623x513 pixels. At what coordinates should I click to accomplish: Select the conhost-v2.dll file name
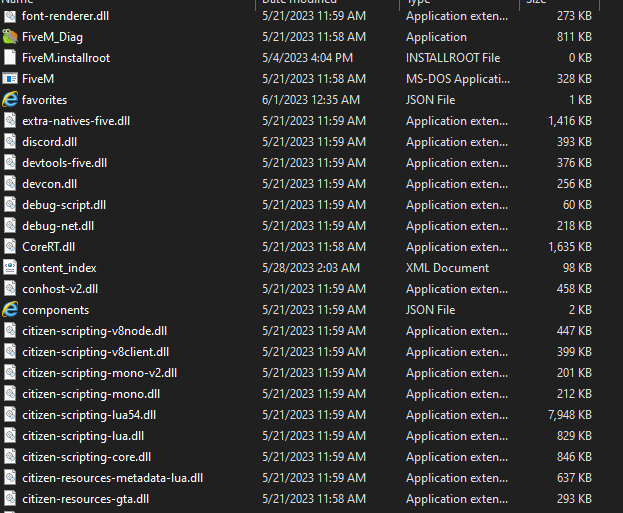[60, 289]
